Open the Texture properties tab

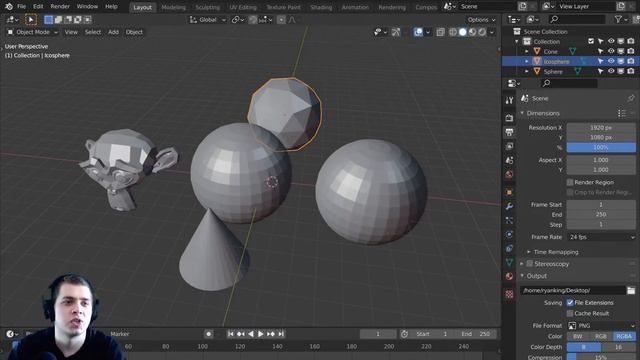click(x=509, y=294)
